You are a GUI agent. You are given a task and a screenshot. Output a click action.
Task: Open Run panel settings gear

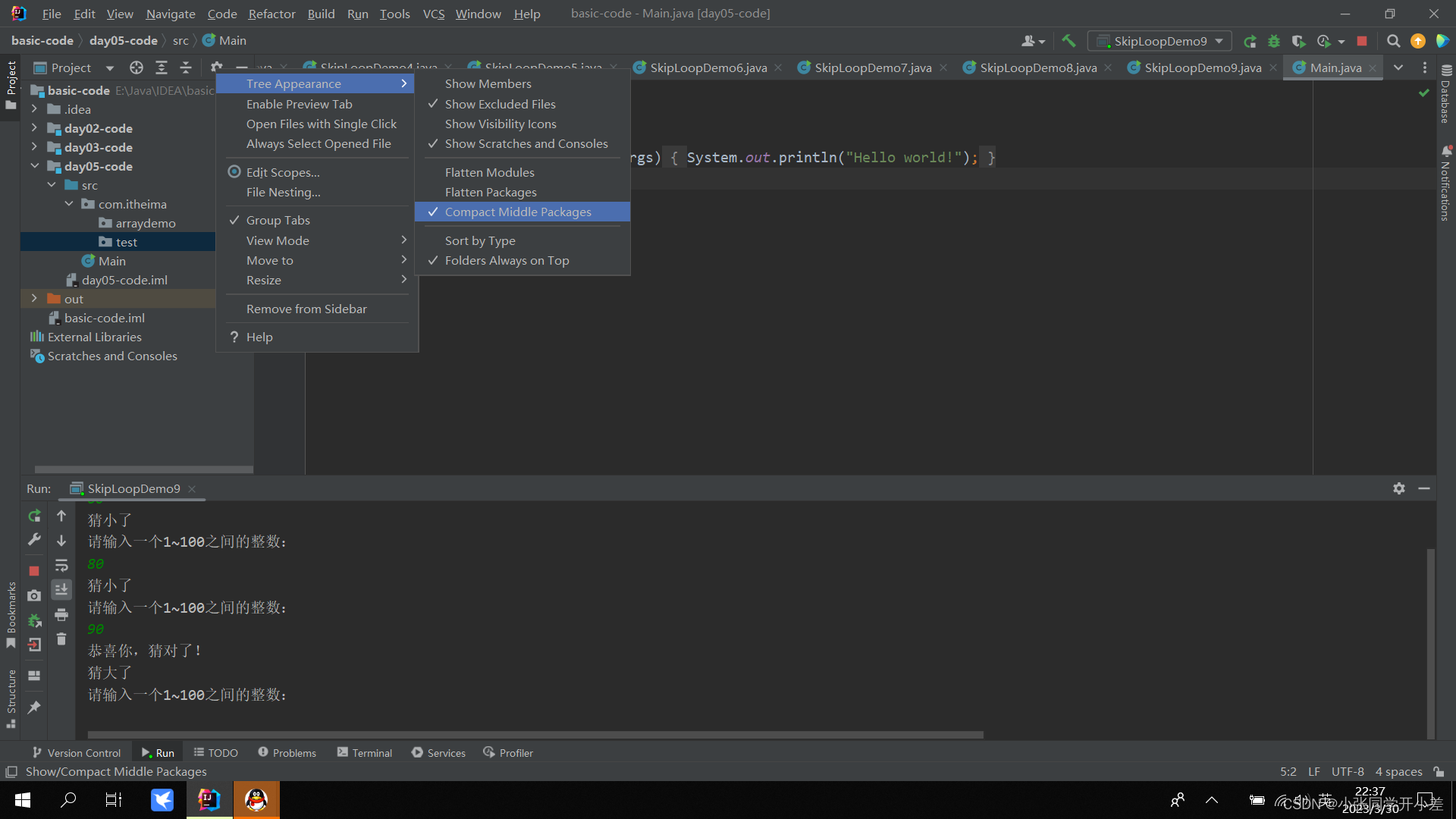pyautogui.click(x=1398, y=488)
